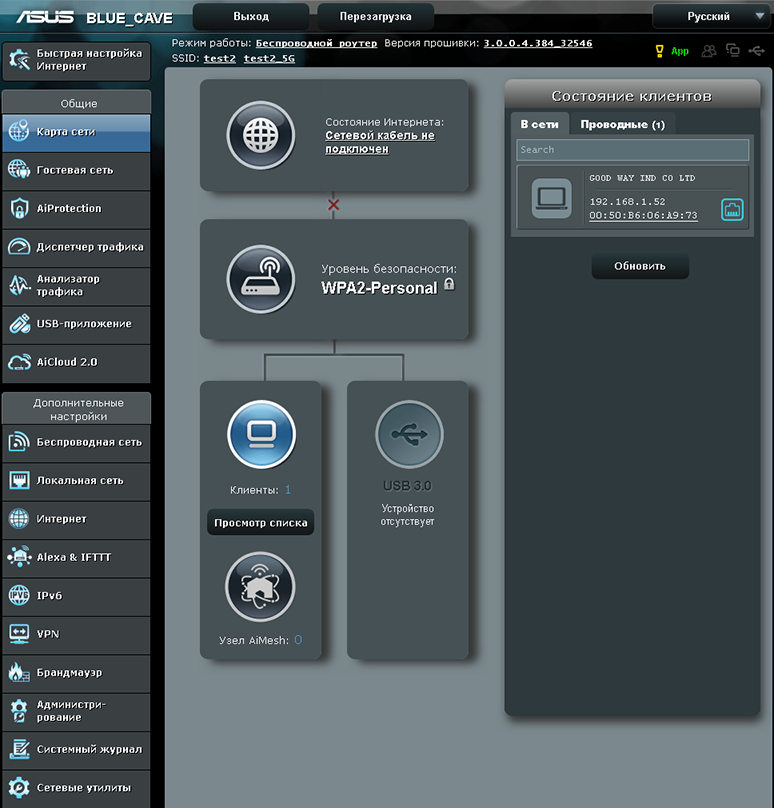Open the Русский language dropdown
The image size is (774, 808).
point(711,16)
